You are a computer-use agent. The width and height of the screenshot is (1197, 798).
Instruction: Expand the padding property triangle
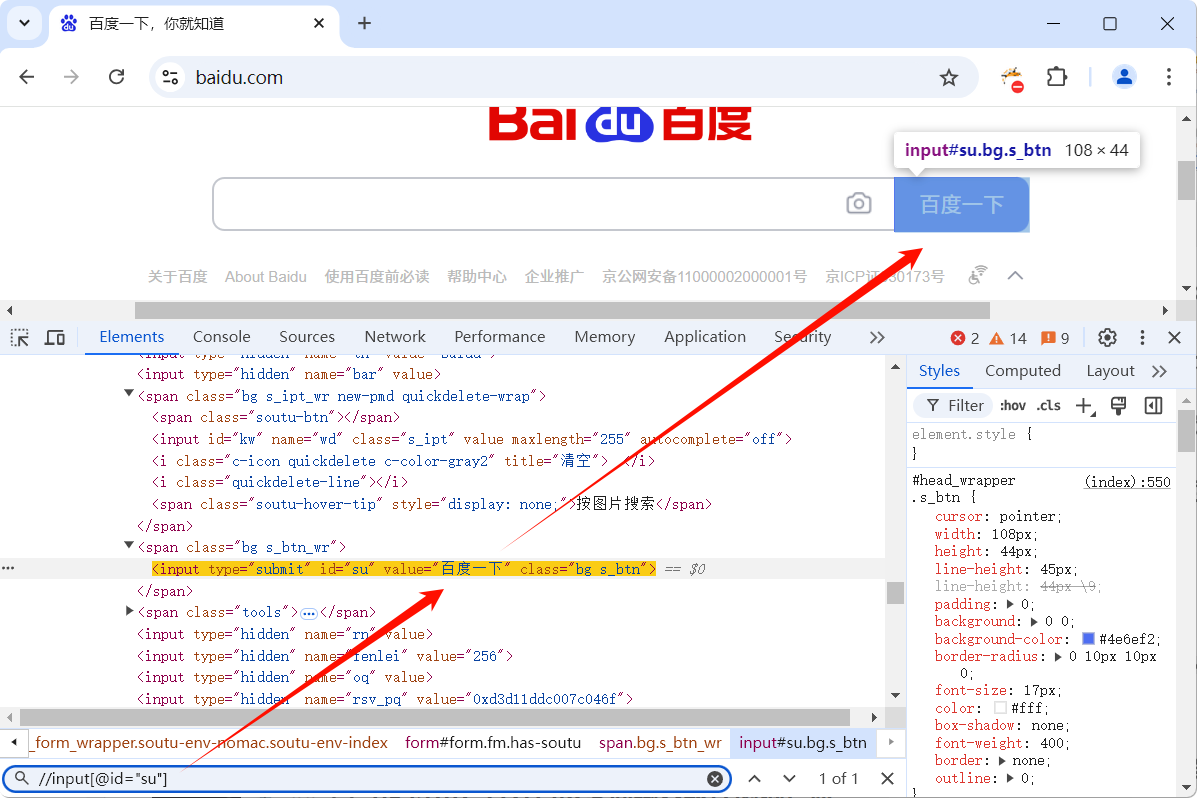point(1010,604)
